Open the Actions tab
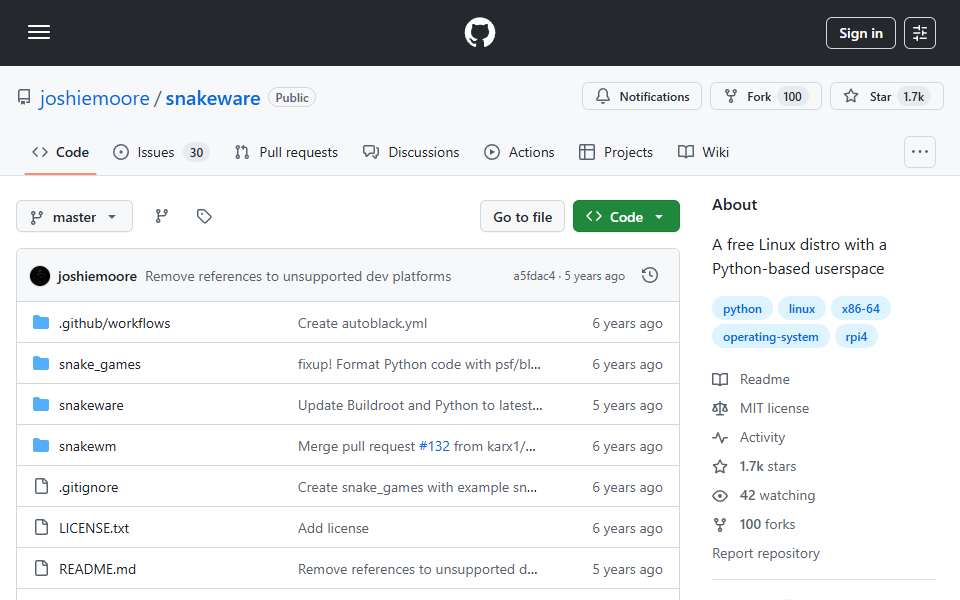The height and width of the screenshot is (600, 960). [519, 152]
